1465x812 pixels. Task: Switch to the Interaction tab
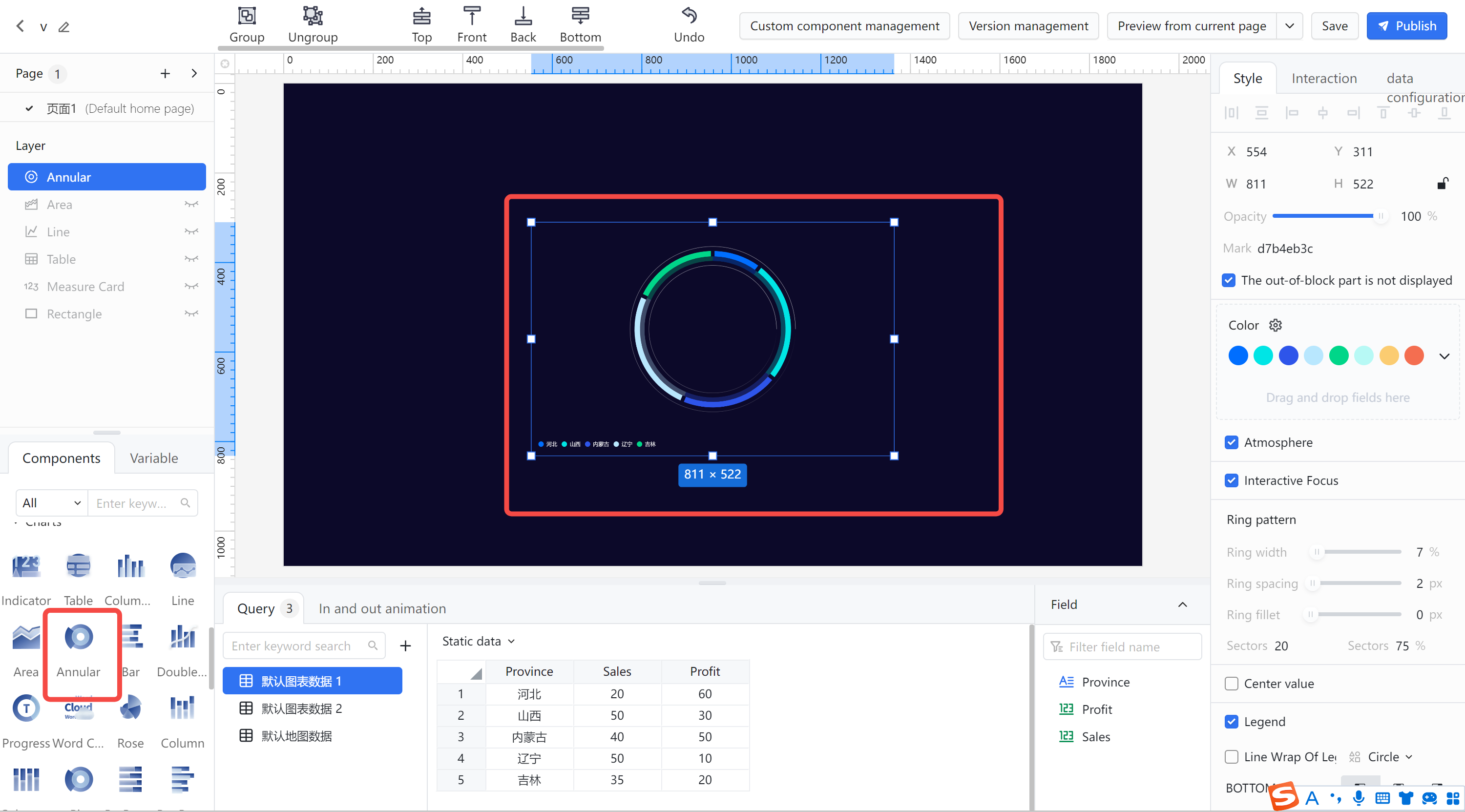click(x=1323, y=78)
